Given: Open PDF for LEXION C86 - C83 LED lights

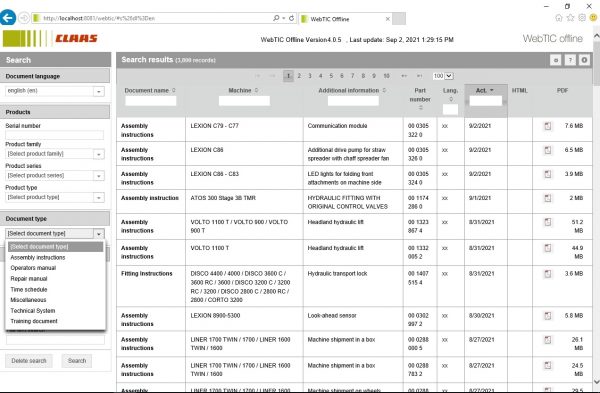Looking at the screenshot, I should coord(548,174).
